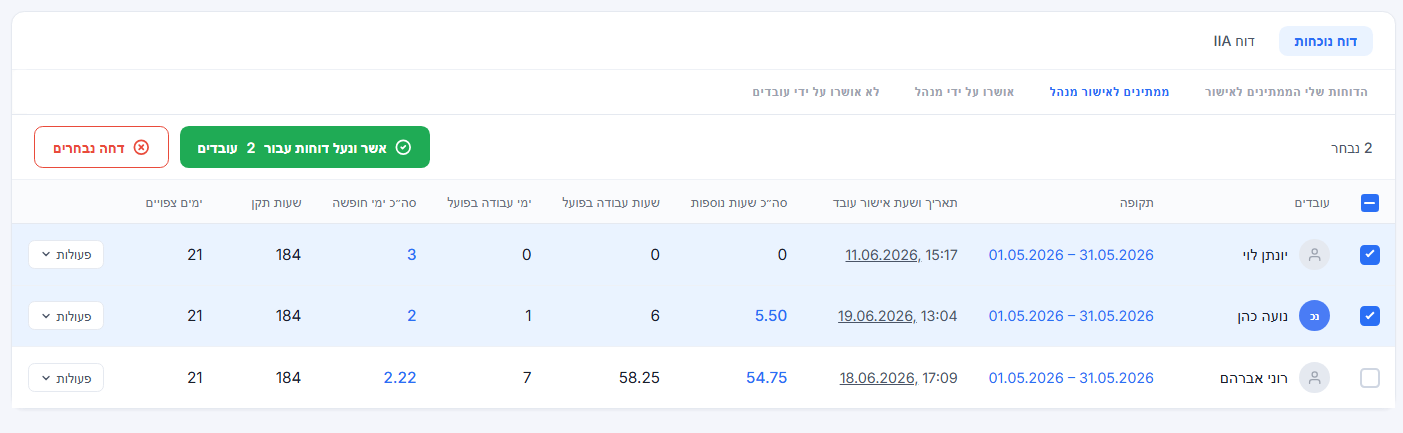Open לא אושרו על ידי עובדים tab

click(816, 92)
